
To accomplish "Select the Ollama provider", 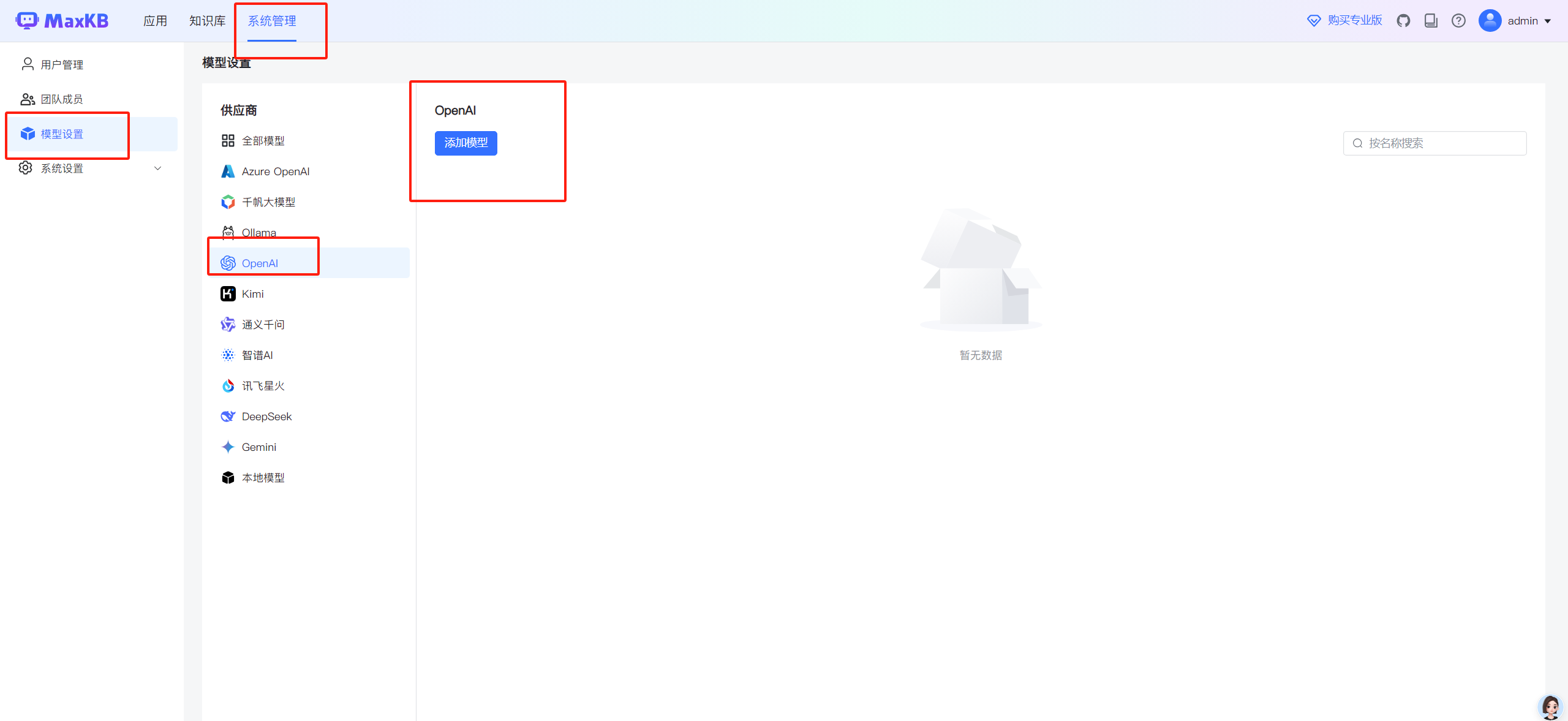I will click(259, 232).
